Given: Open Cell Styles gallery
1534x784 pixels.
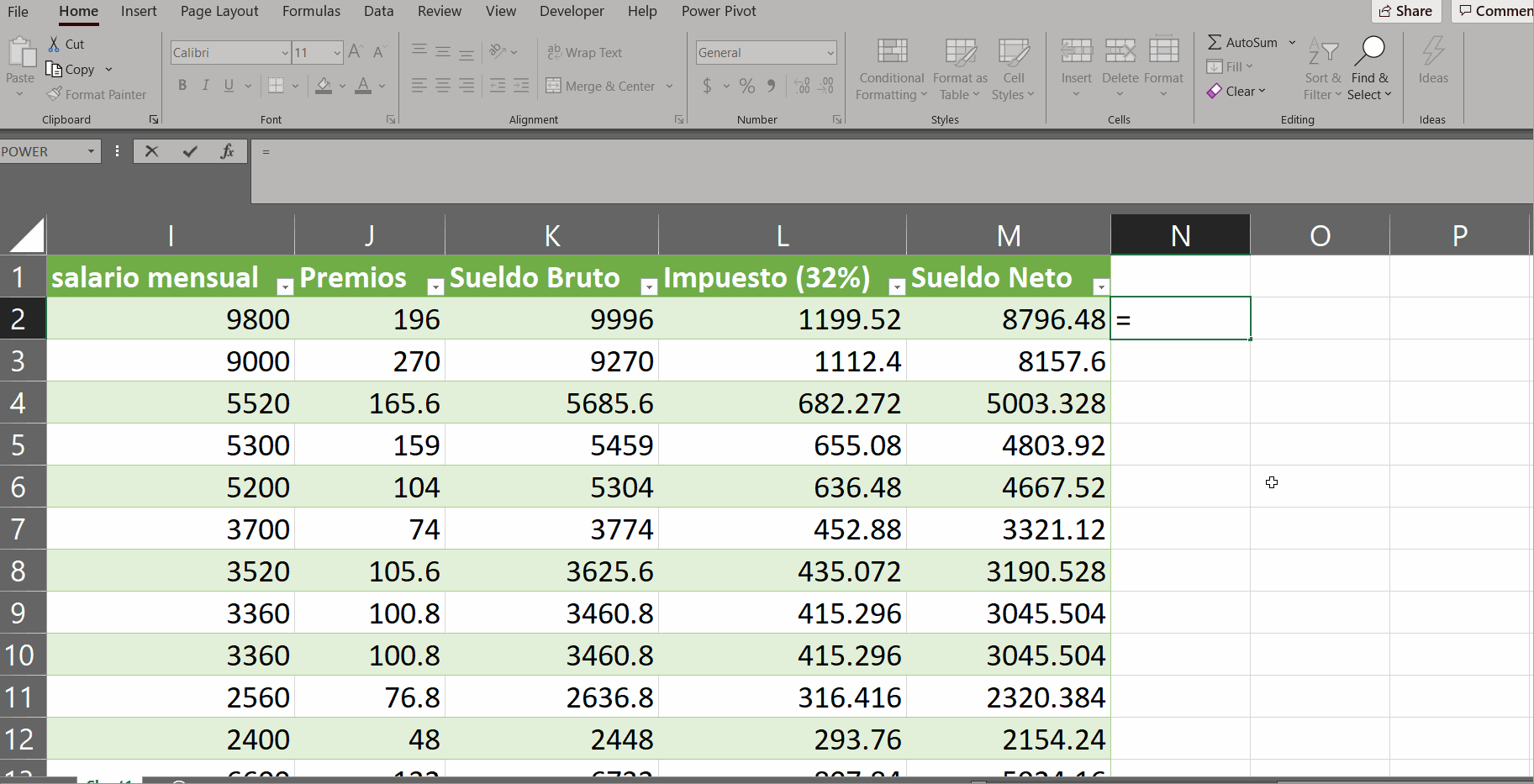Looking at the screenshot, I should (1014, 69).
